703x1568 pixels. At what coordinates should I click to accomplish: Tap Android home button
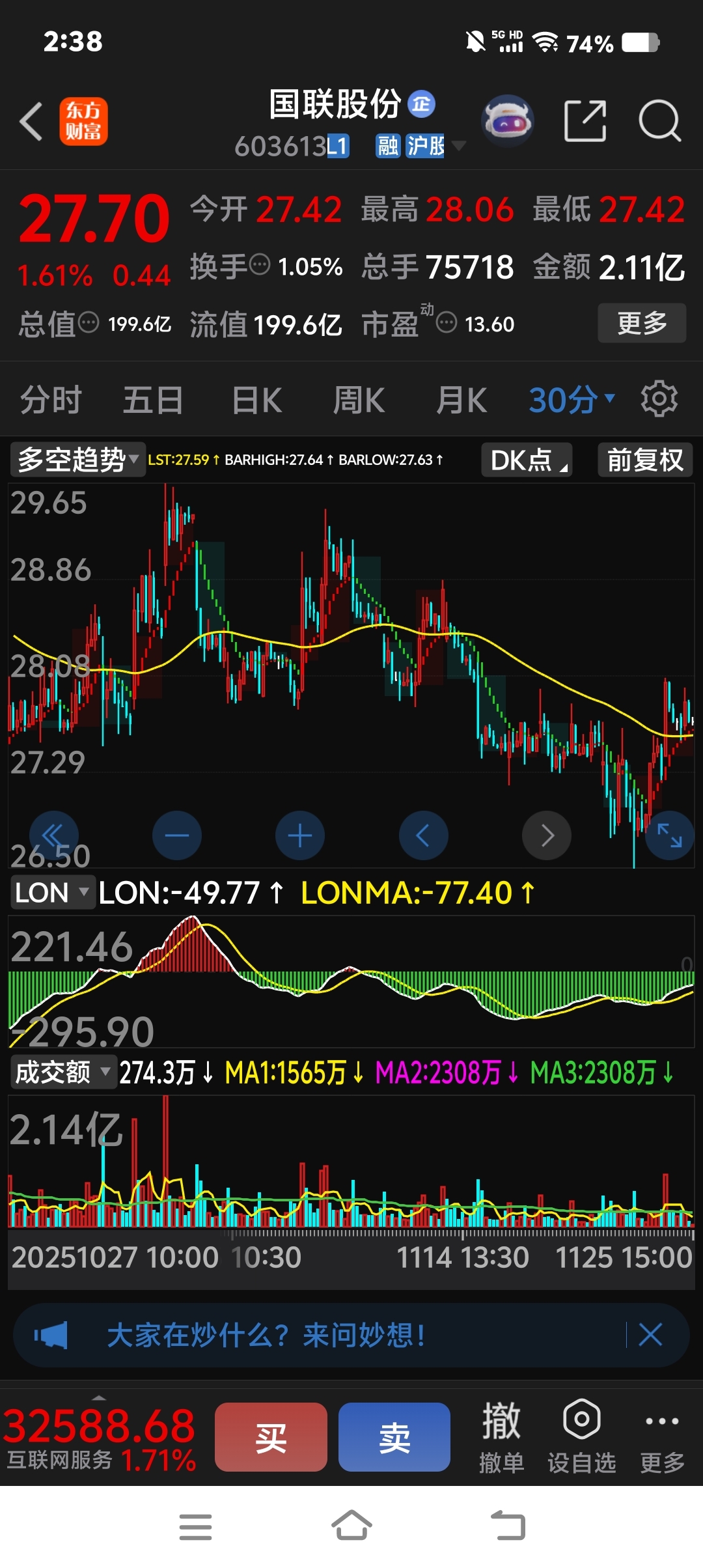tap(351, 1526)
